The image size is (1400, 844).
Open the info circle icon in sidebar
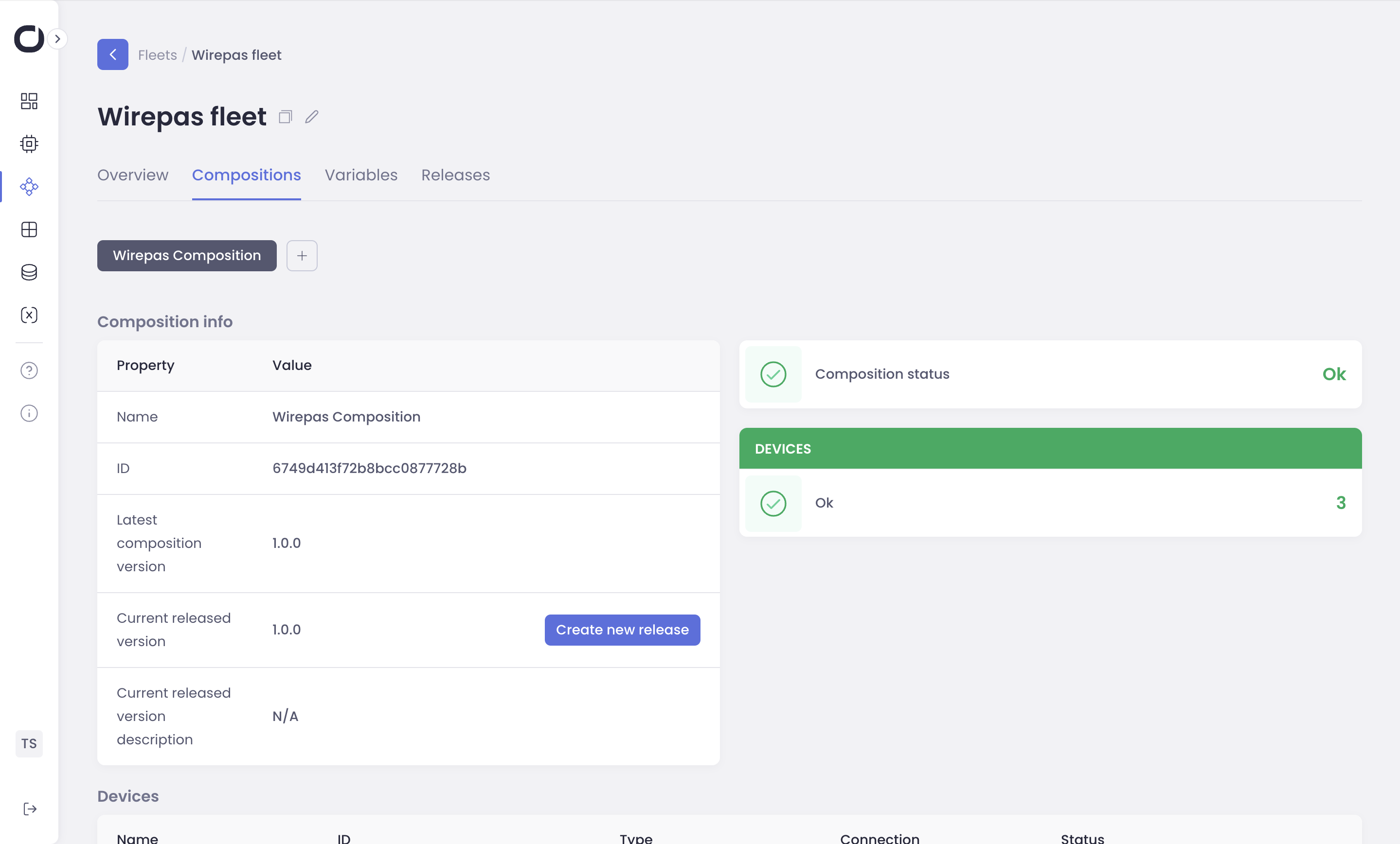(x=29, y=413)
